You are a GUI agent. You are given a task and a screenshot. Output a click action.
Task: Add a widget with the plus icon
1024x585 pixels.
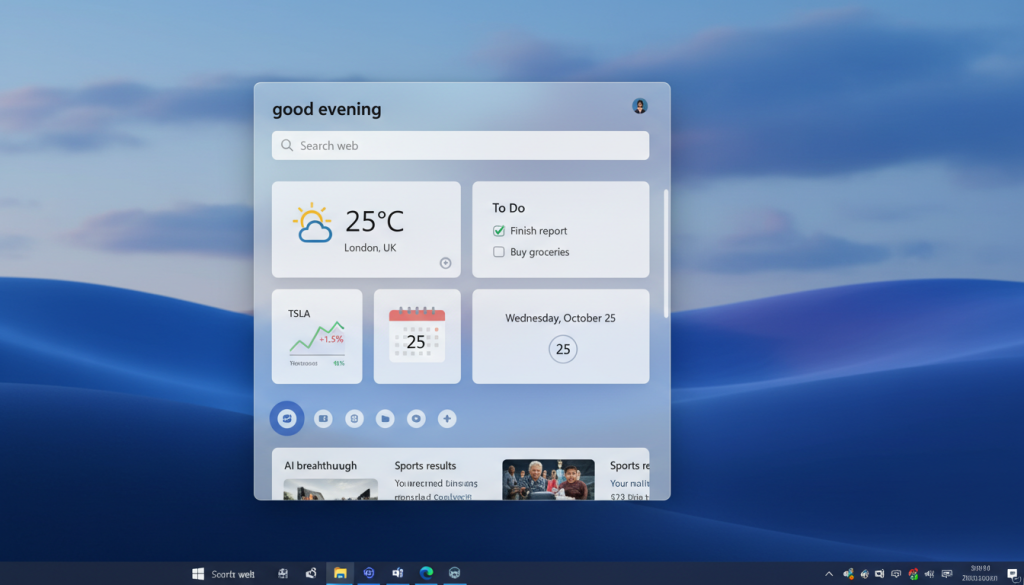click(447, 419)
